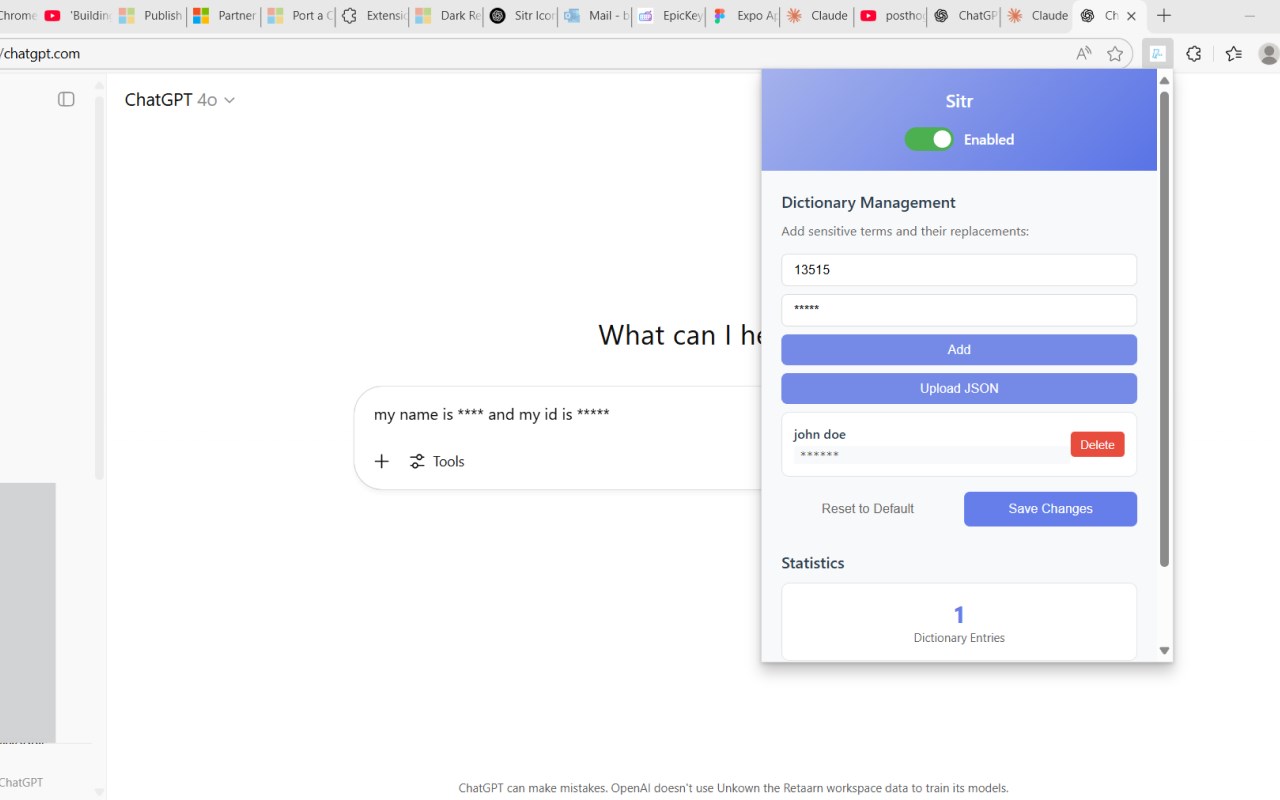
Task: Open a new browser tab with plus
Action: click(1164, 16)
